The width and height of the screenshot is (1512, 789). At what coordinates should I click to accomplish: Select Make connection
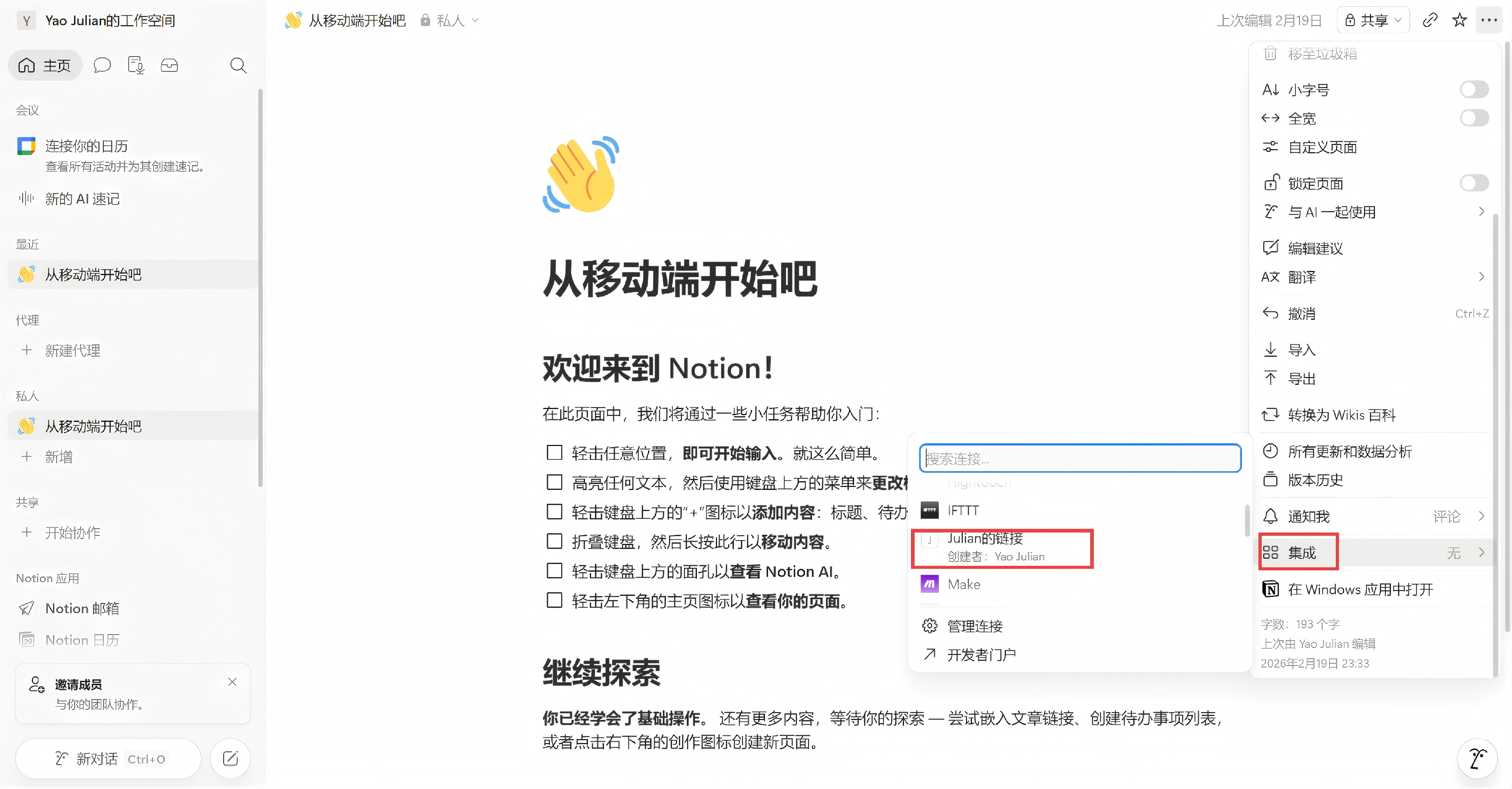[1079, 584]
